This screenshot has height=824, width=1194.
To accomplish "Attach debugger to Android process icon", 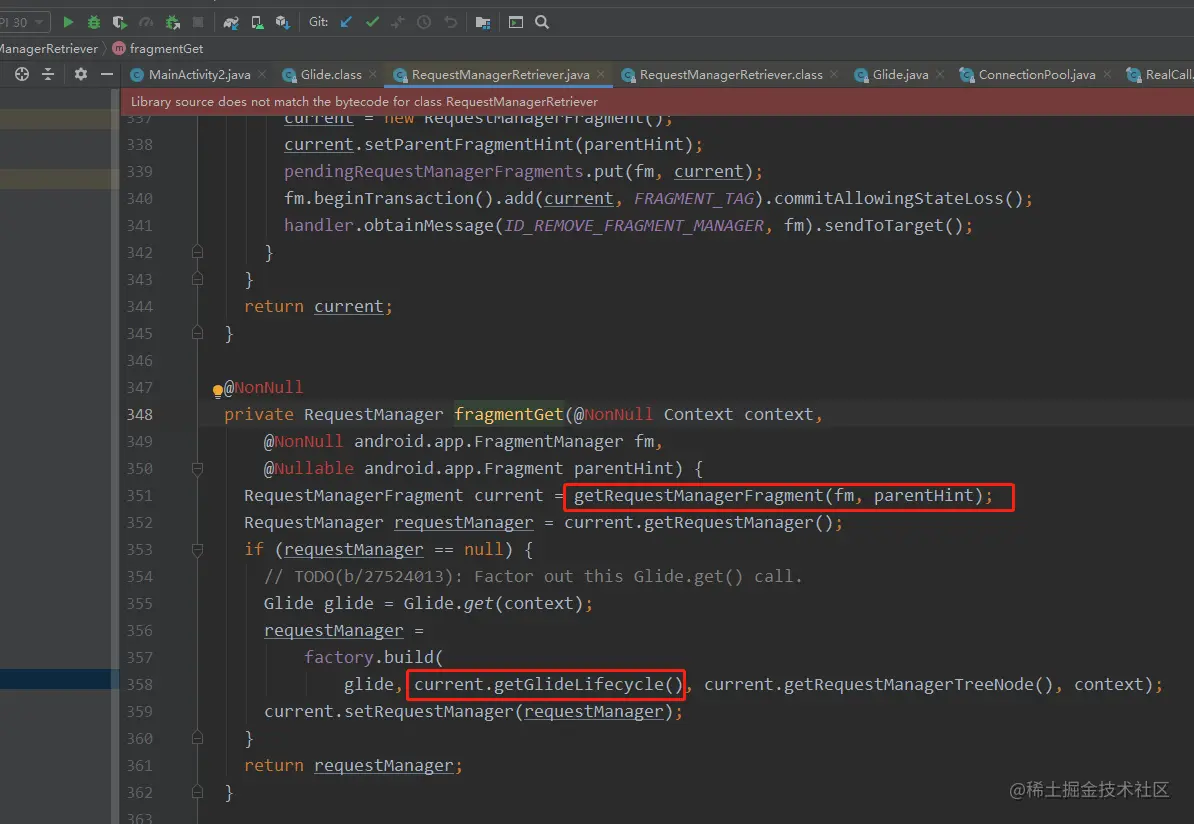I will (173, 22).
